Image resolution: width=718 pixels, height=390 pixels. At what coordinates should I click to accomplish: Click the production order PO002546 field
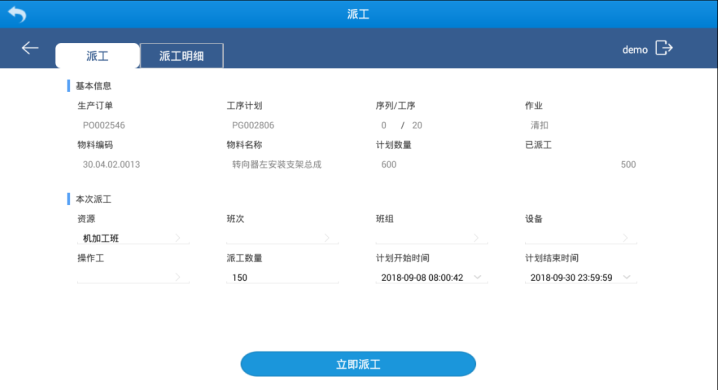point(104,125)
